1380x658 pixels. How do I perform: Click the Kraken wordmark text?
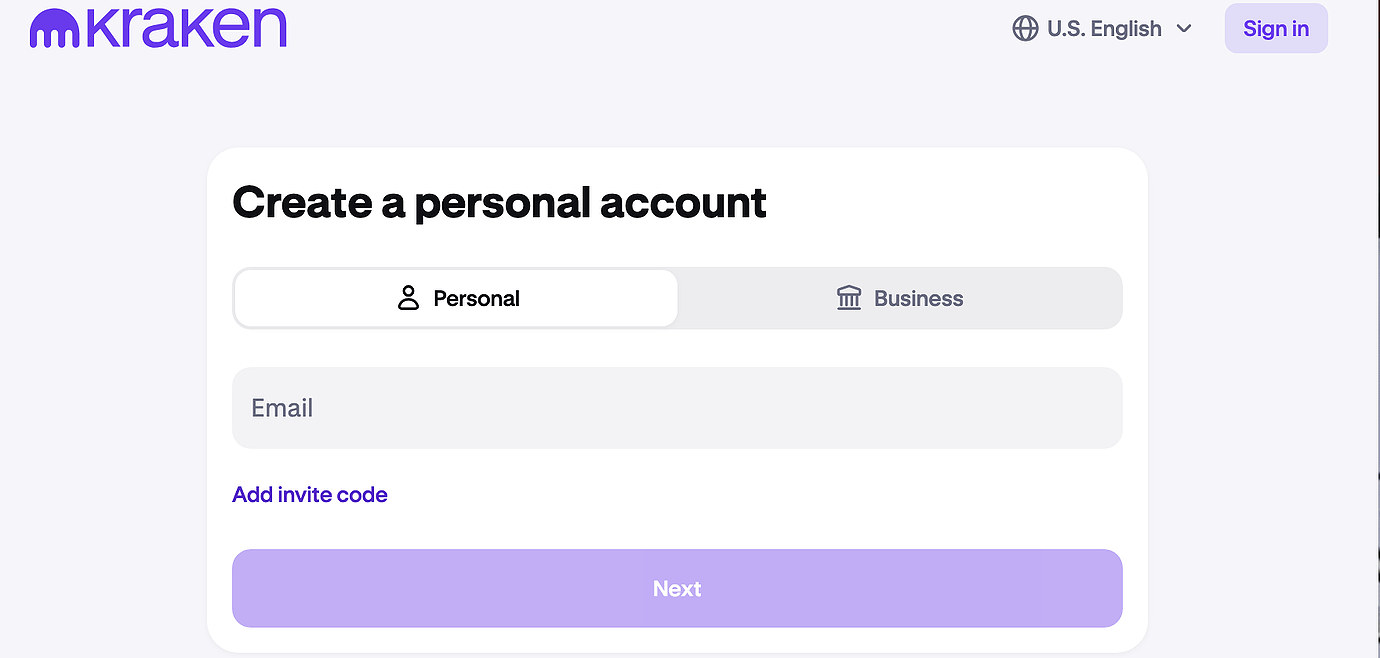point(187,28)
